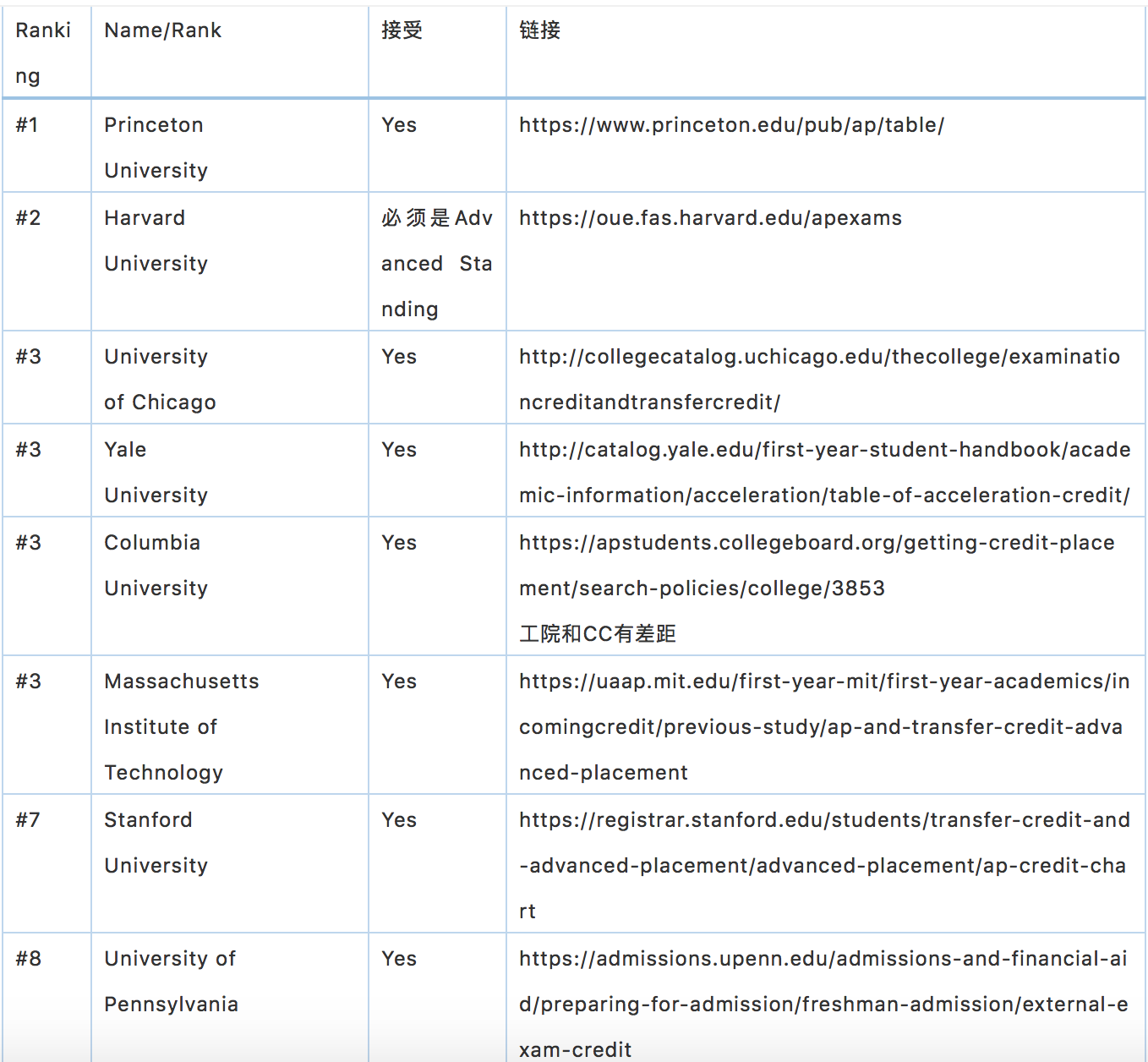
Task: Open the Princeton AP table link
Action: click(x=731, y=125)
